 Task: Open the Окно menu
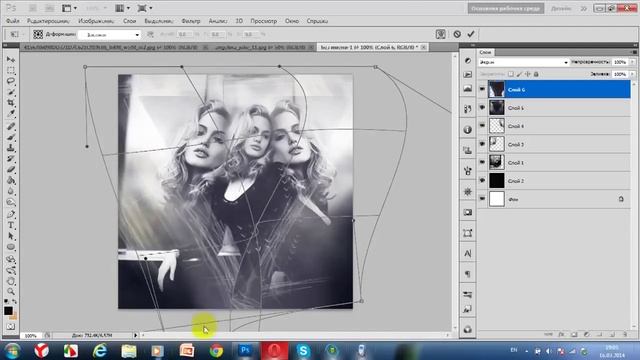pyautogui.click(x=292, y=21)
